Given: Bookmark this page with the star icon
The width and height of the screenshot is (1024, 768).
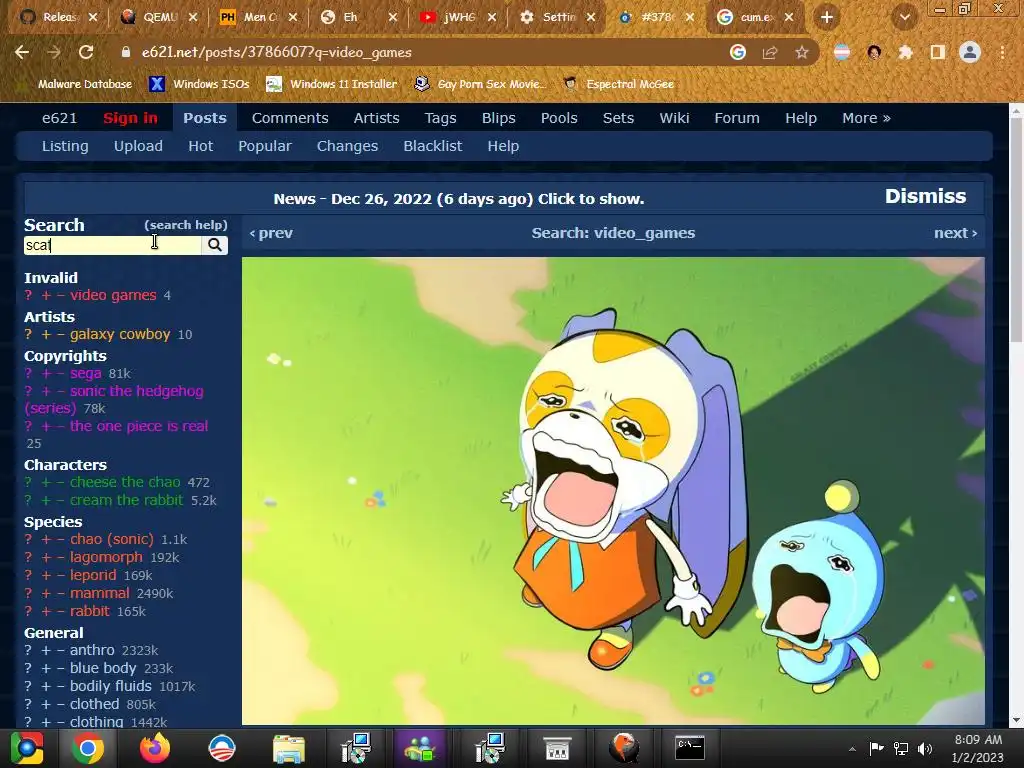Looking at the screenshot, I should click(x=802, y=52).
